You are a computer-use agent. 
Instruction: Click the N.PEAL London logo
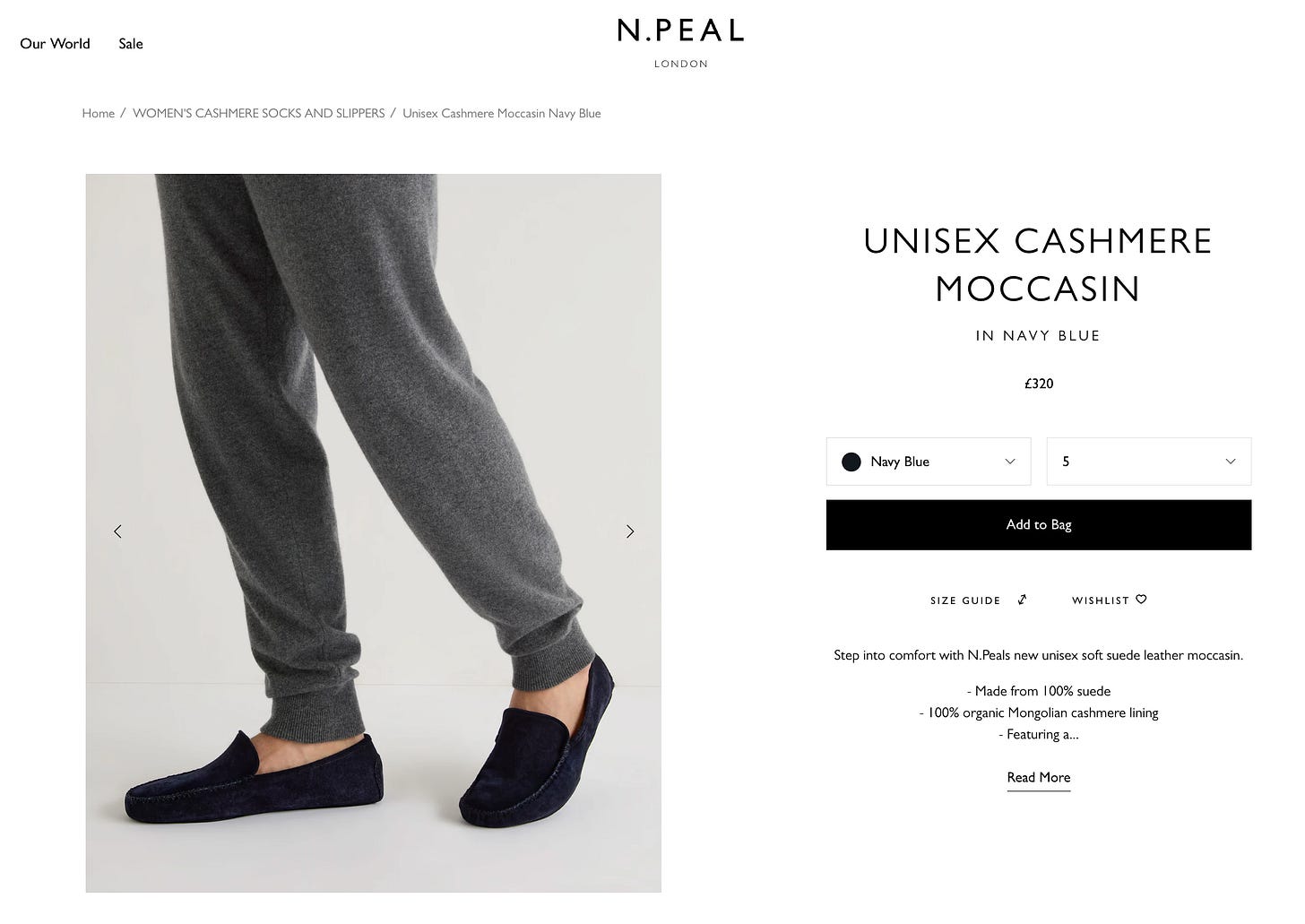pos(680,40)
